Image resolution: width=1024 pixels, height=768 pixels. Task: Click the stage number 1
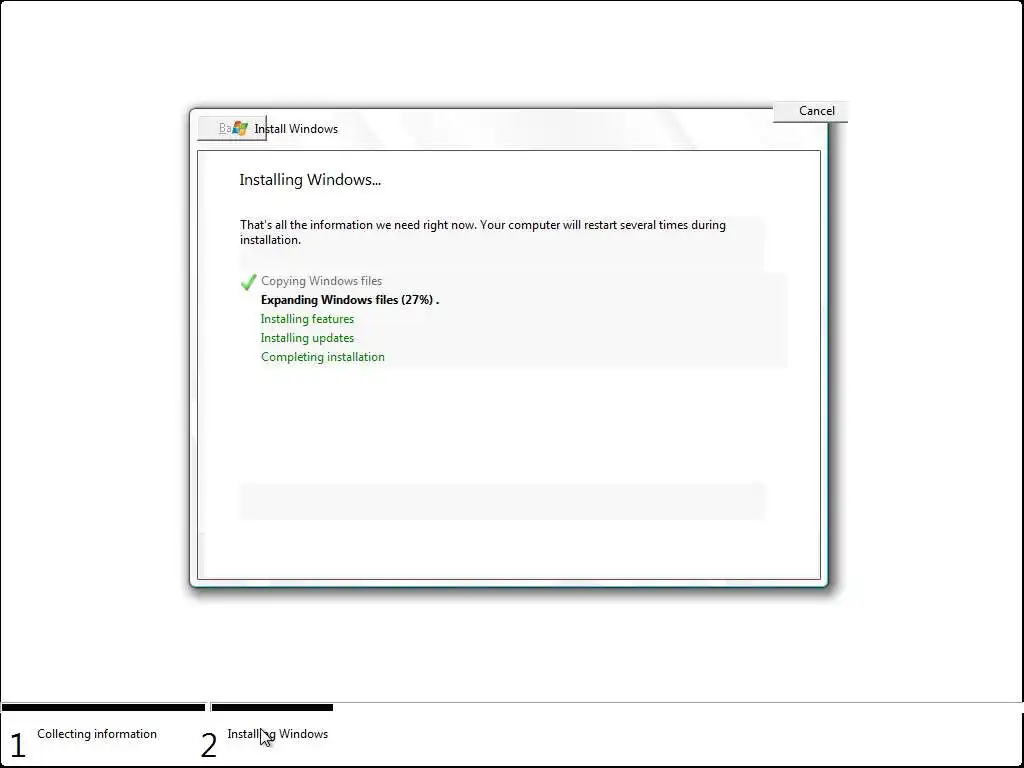(18, 745)
